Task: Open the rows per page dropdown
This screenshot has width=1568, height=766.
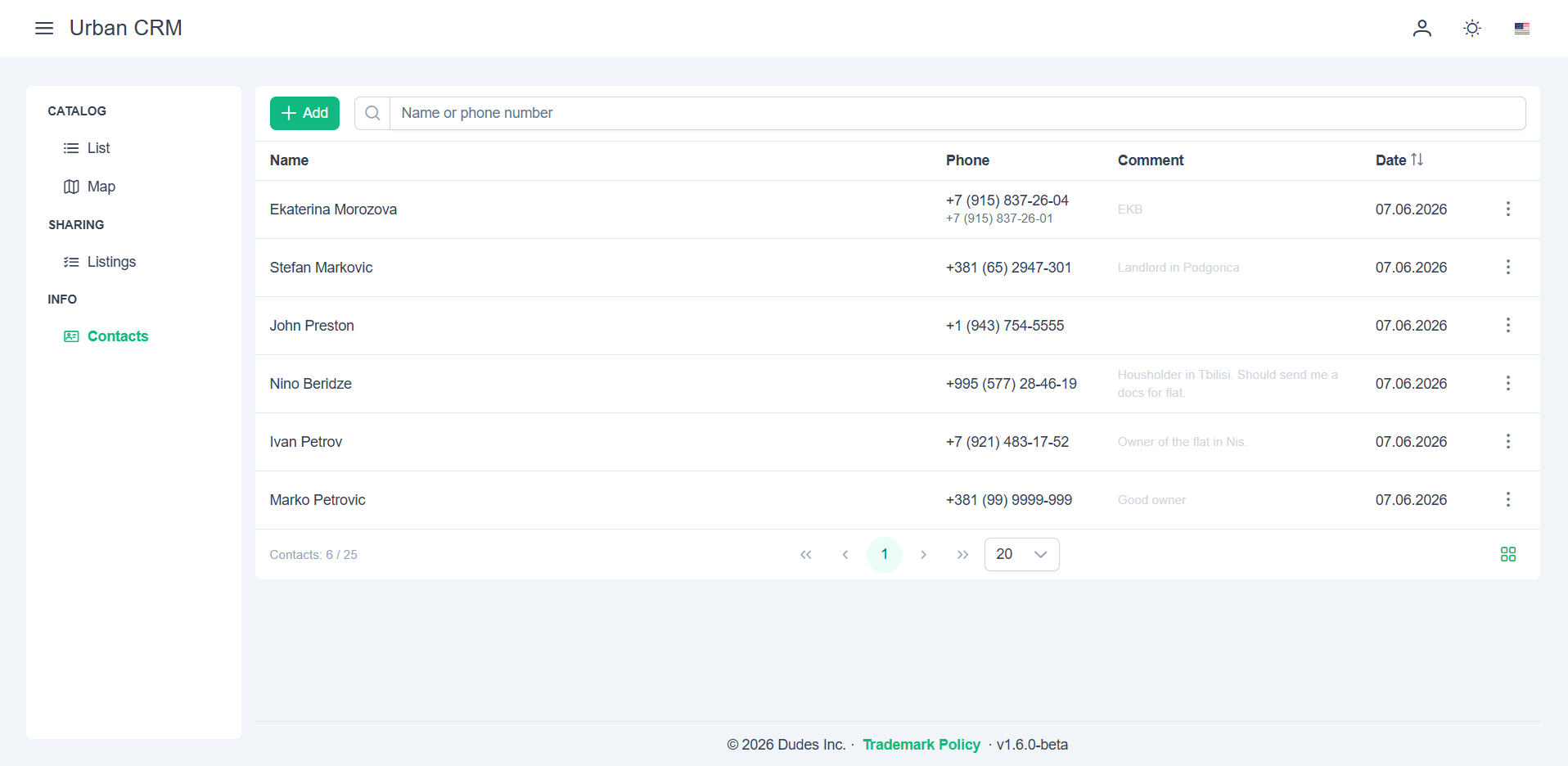Action: click(1022, 555)
